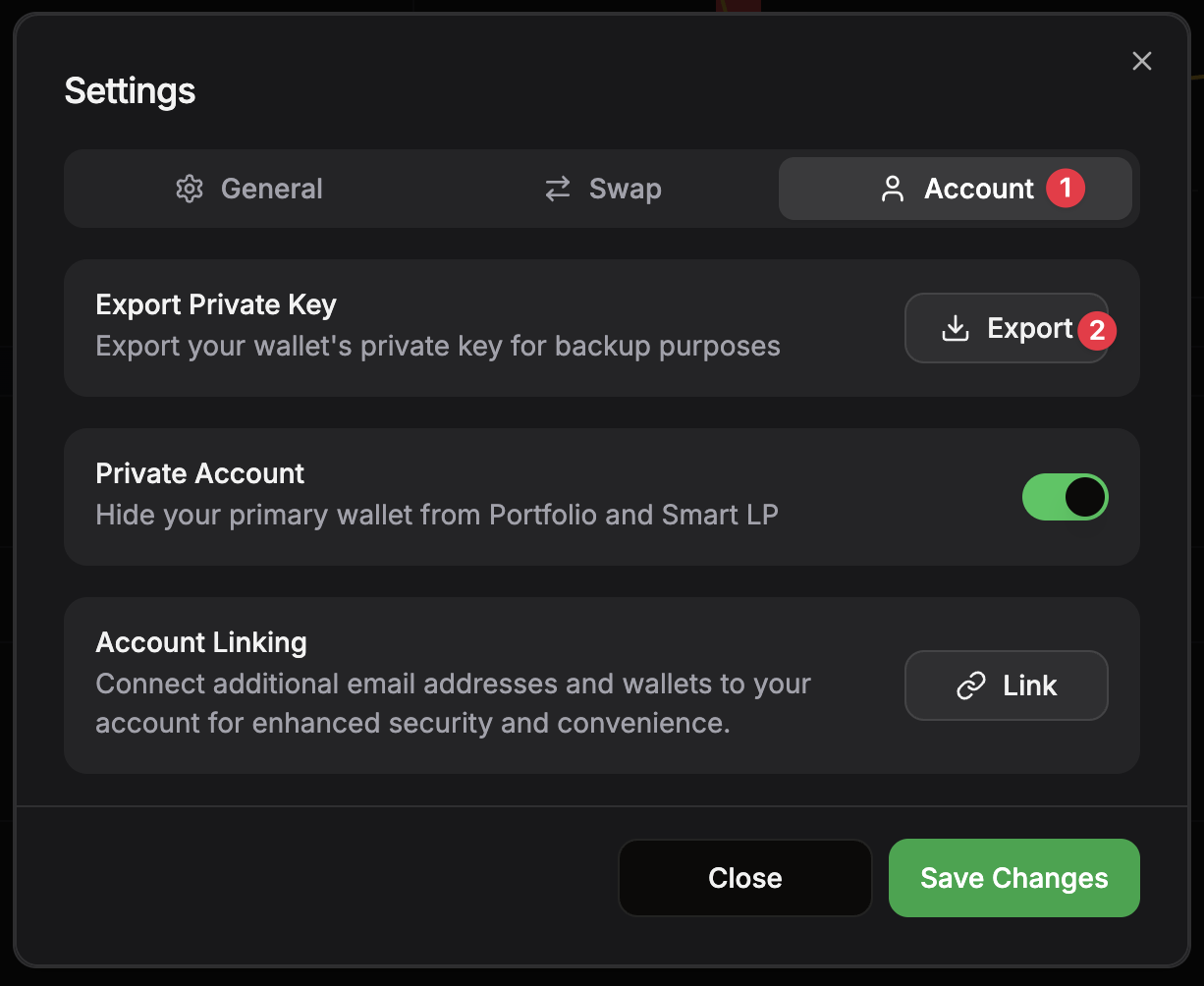Select the Export Private Key row
The height and width of the screenshot is (986, 1204).
pos(393,328)
